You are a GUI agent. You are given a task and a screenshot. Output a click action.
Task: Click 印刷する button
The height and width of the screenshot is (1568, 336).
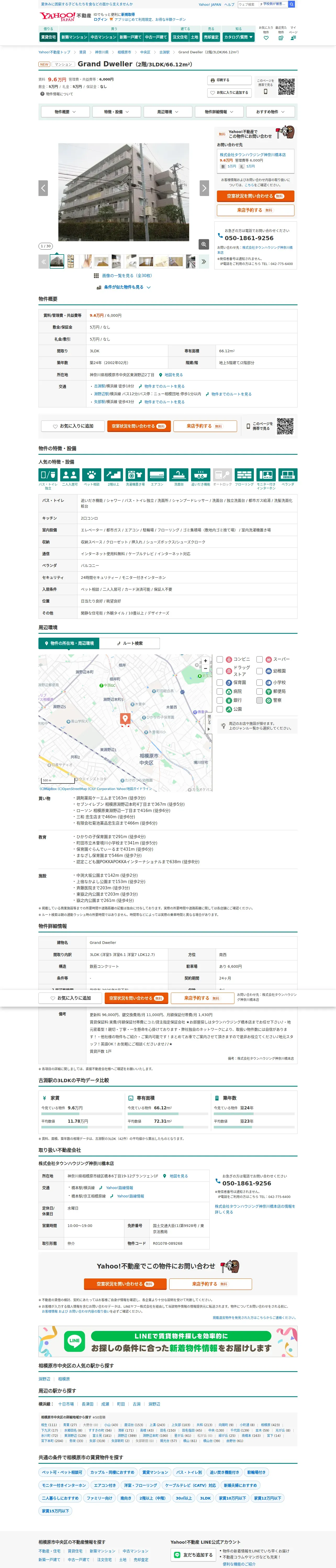(229, 80)
